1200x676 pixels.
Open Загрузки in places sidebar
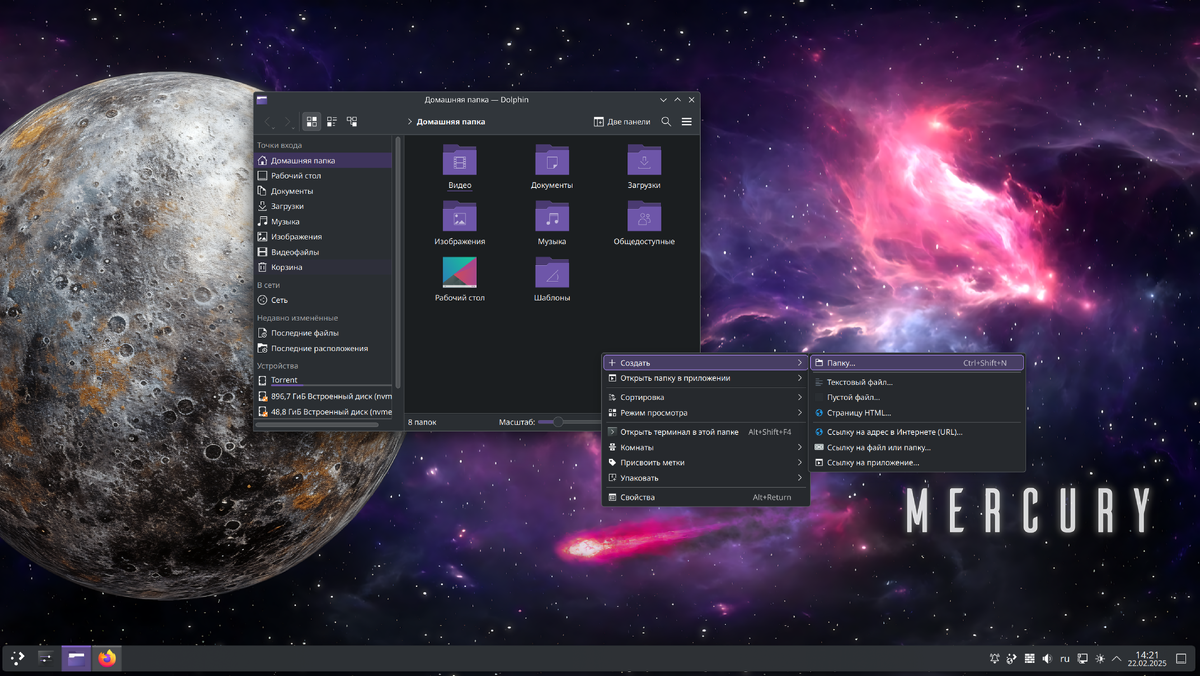[x=324, y=206]
